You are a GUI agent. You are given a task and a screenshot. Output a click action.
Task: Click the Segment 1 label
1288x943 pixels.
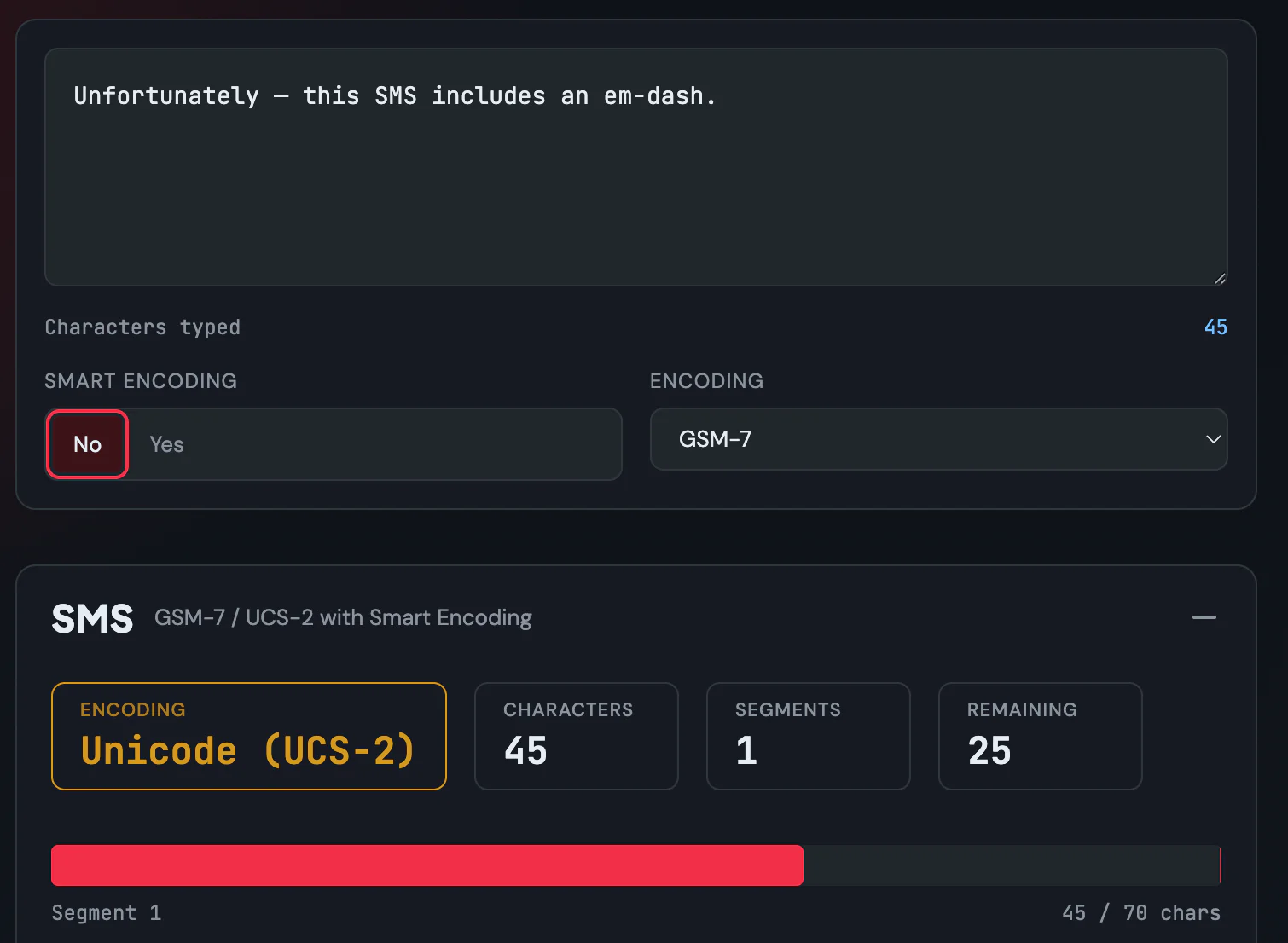[107, 913]
